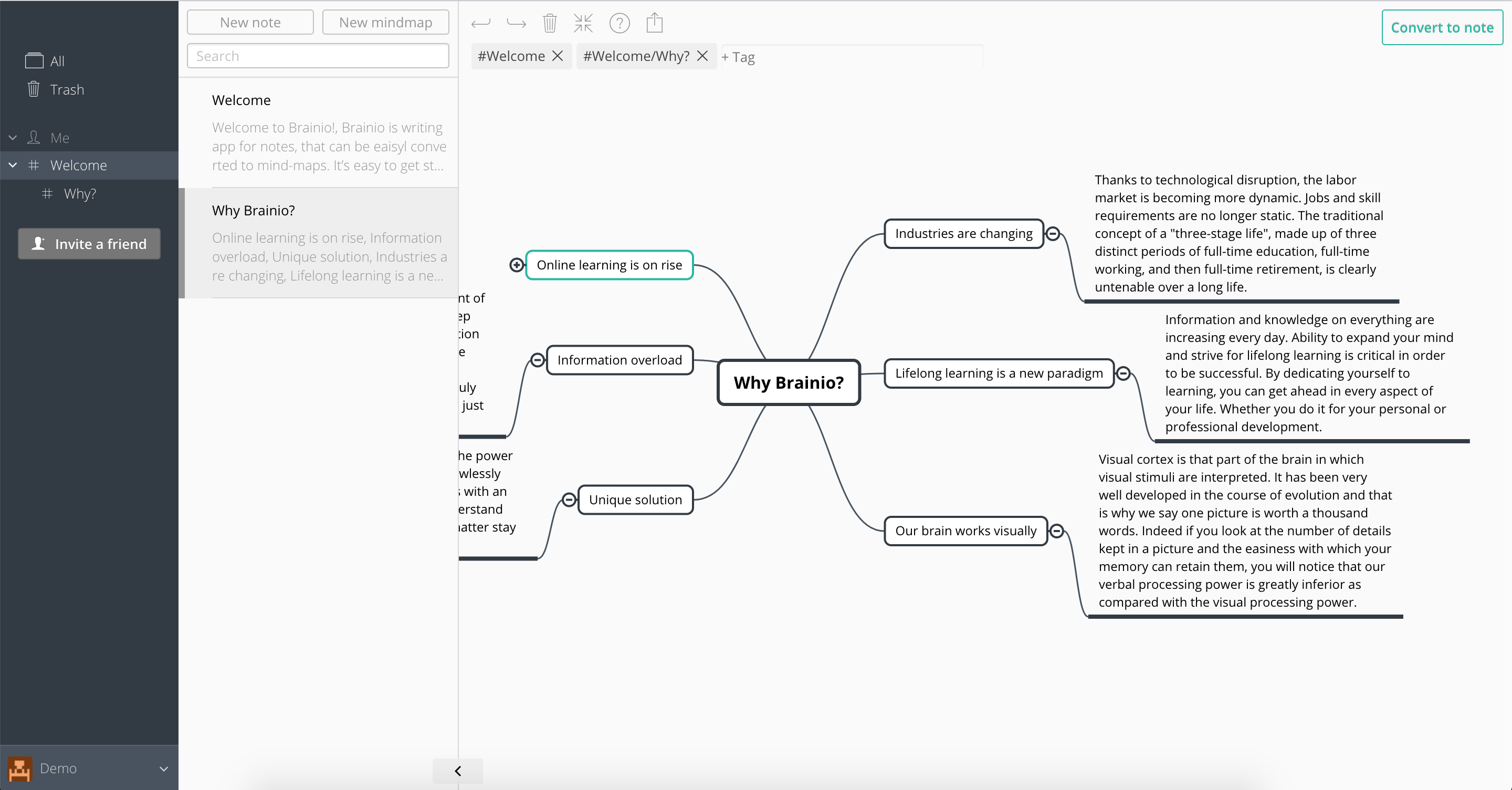Screen dimensions: 1512x790
Task: Select the Why Brainio? central node
Action: pyautogui.click(x=789, y=382)
